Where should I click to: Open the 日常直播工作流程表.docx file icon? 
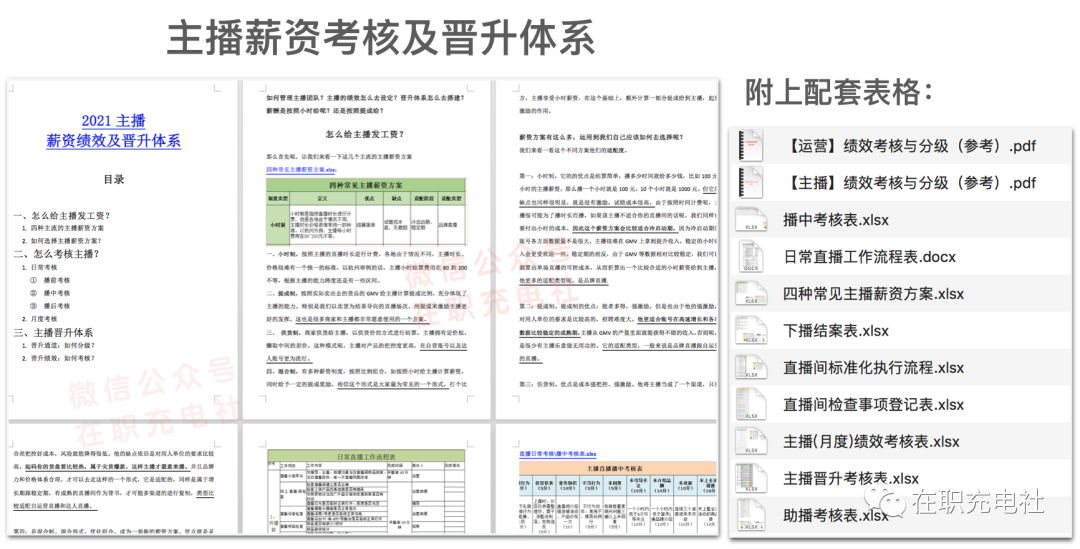751,257
